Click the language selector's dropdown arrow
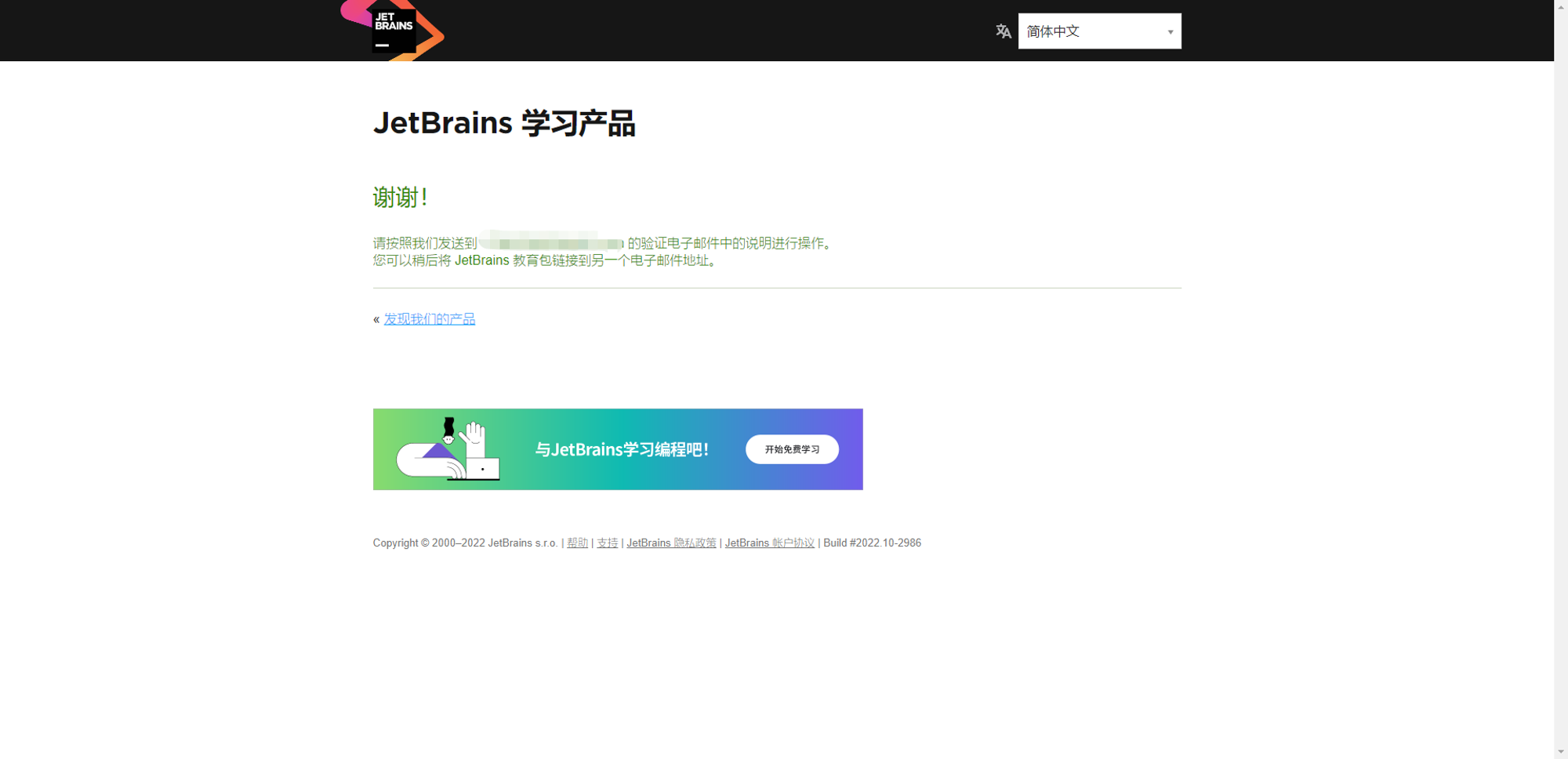The height and width of the screenshot is (759, 1568). (x=1170, y=31)
